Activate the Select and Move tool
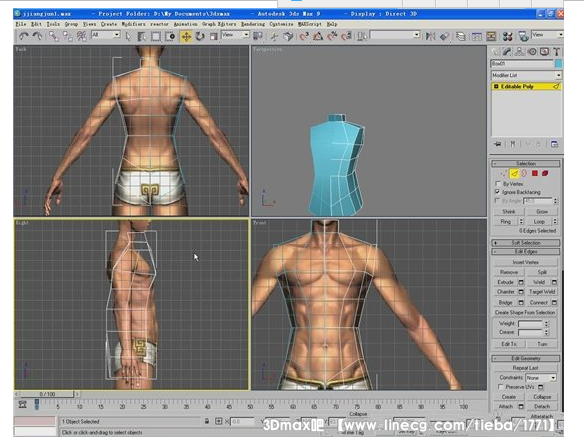Viewport: 584px width, 442px height. point(186,36)
